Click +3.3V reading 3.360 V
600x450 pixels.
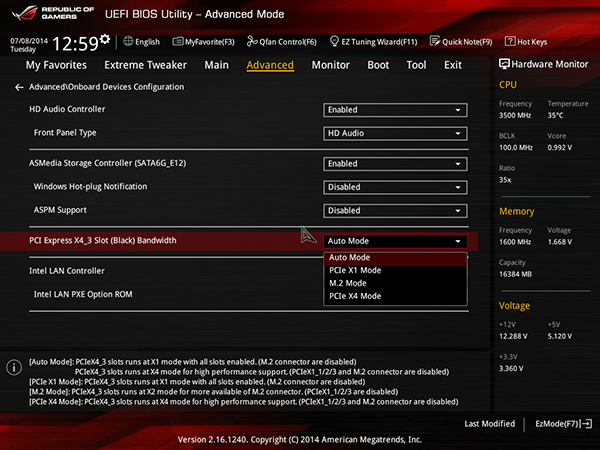[511, 368]
